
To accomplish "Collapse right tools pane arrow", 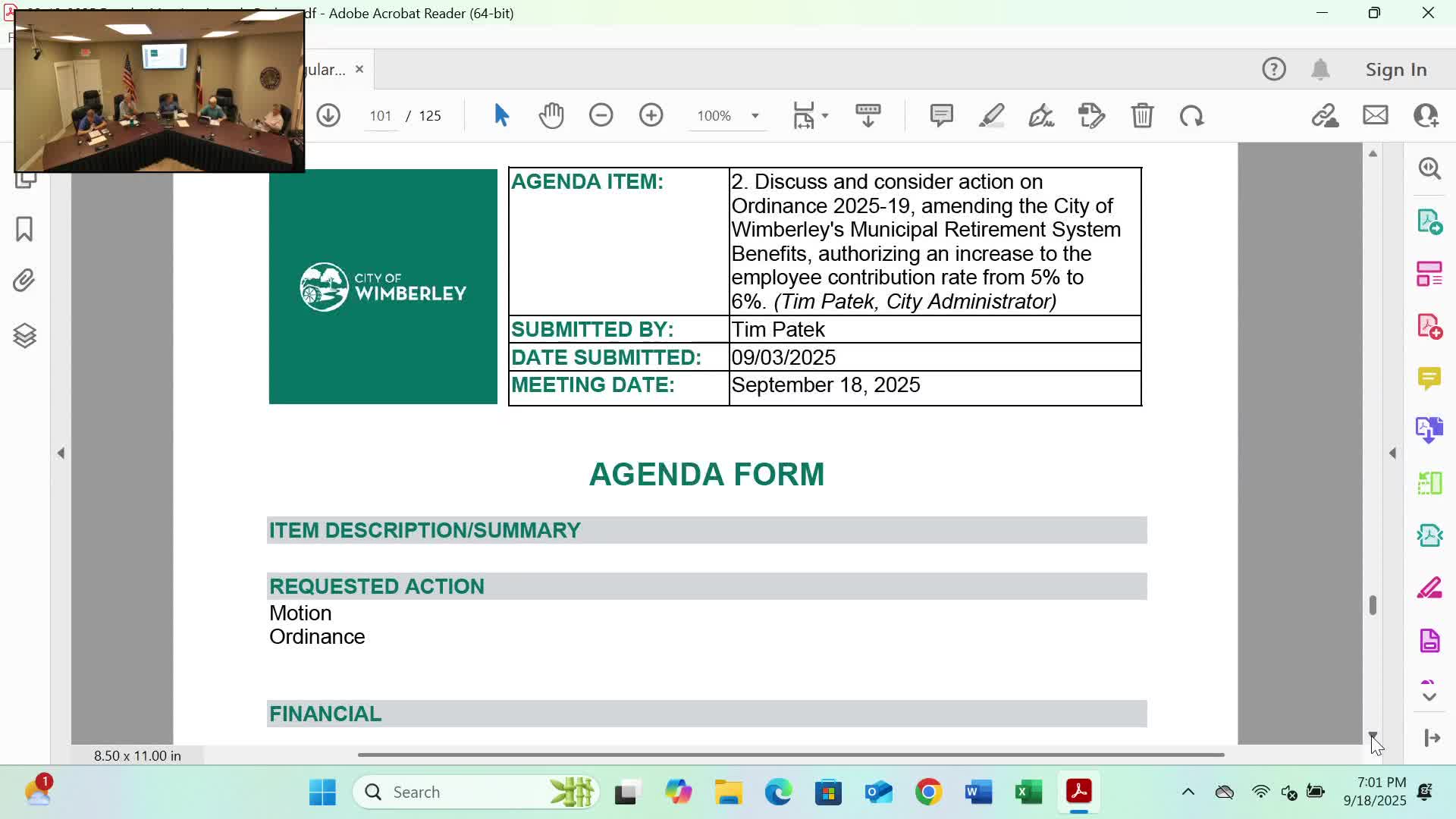I will (x=1392, y=453).
